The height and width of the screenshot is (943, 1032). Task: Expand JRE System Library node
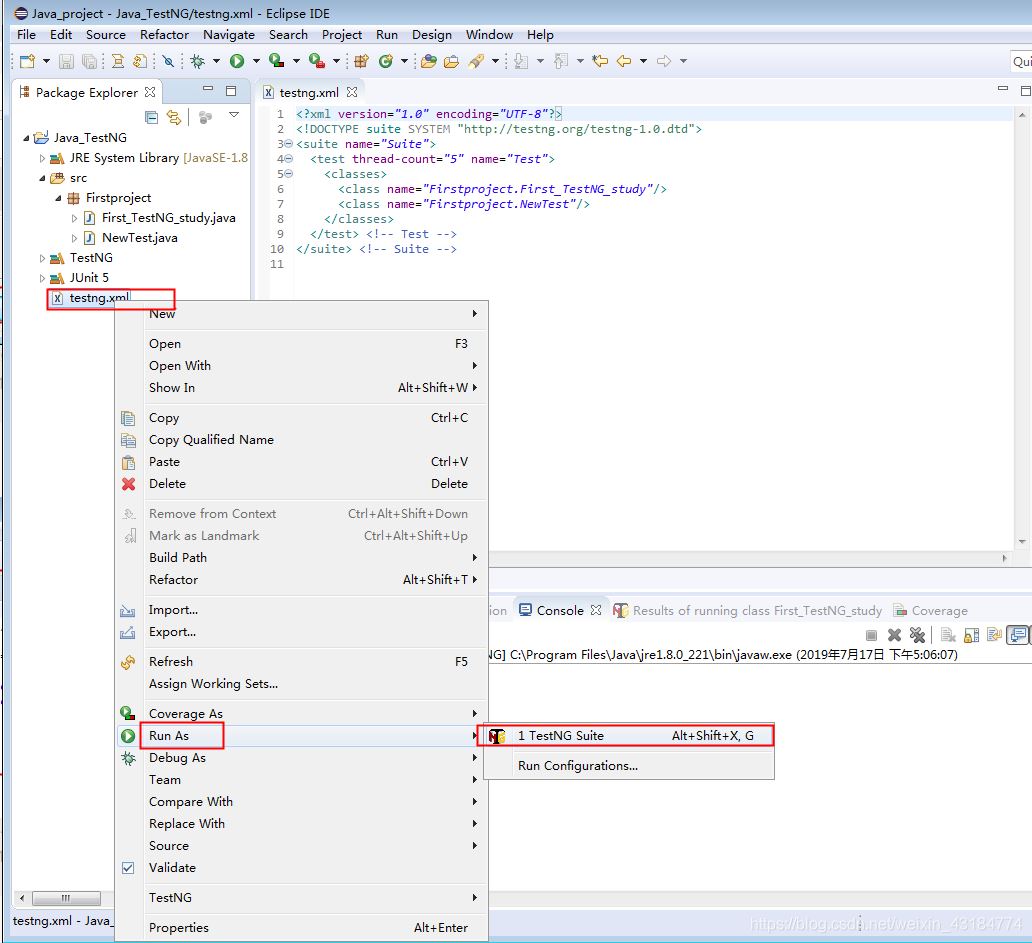point(42,159)
